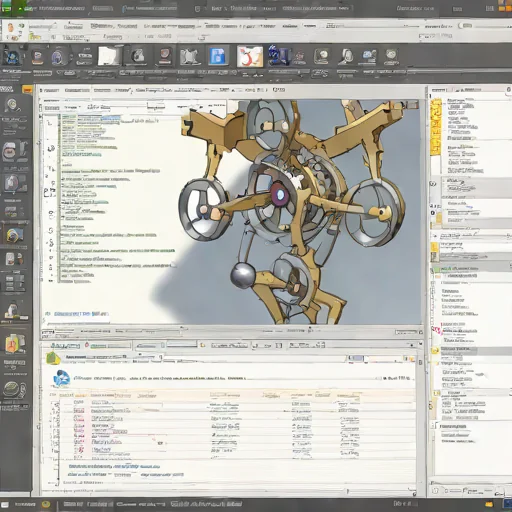
Task: Select the yellow vertical bar in right panel
Action: pos(436,127)
